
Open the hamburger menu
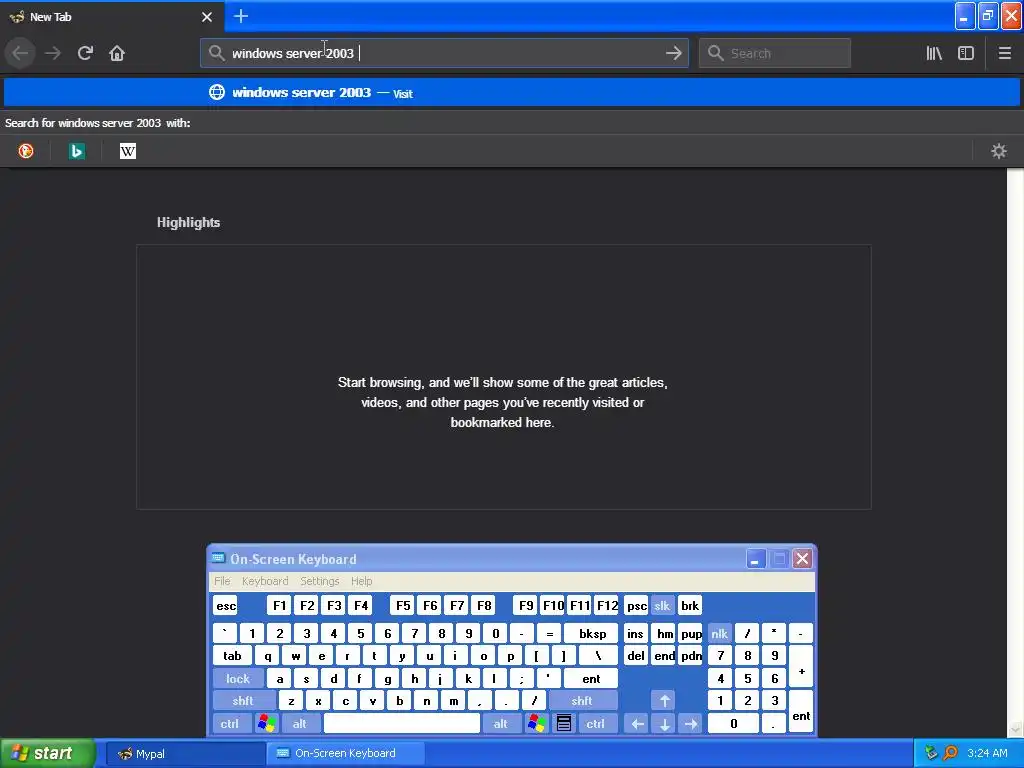(x=1004, y=53)
